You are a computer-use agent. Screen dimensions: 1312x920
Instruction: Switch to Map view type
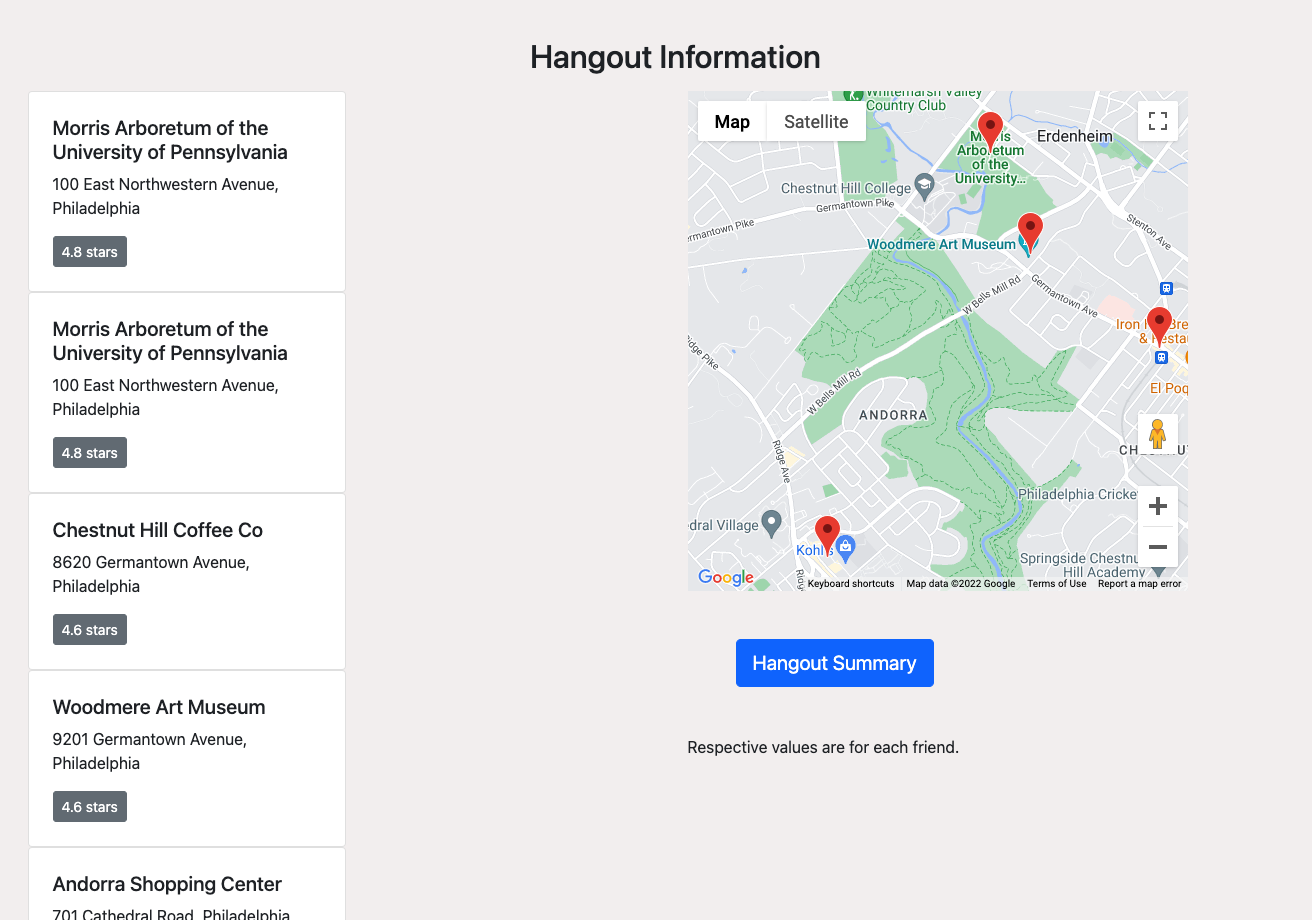point(732,121)
